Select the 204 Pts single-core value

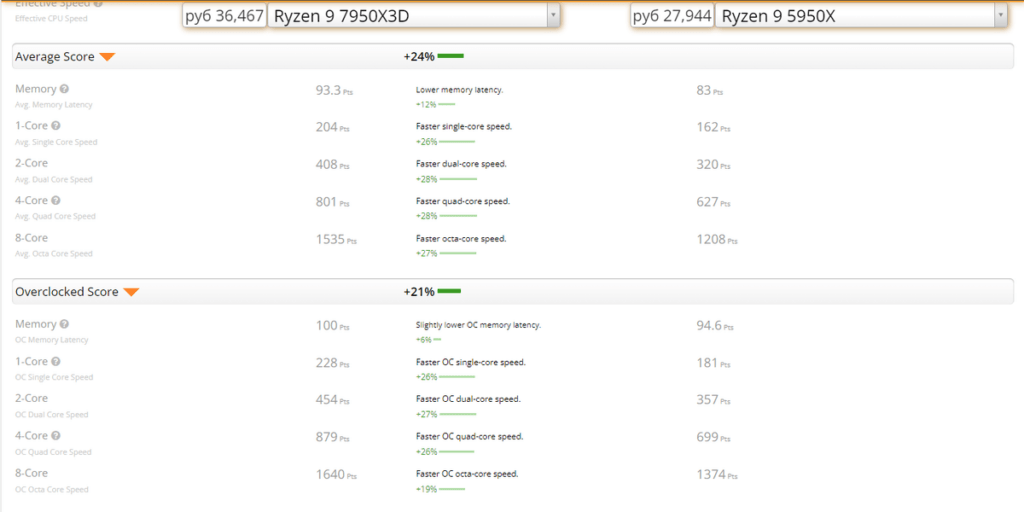point(332,127)
